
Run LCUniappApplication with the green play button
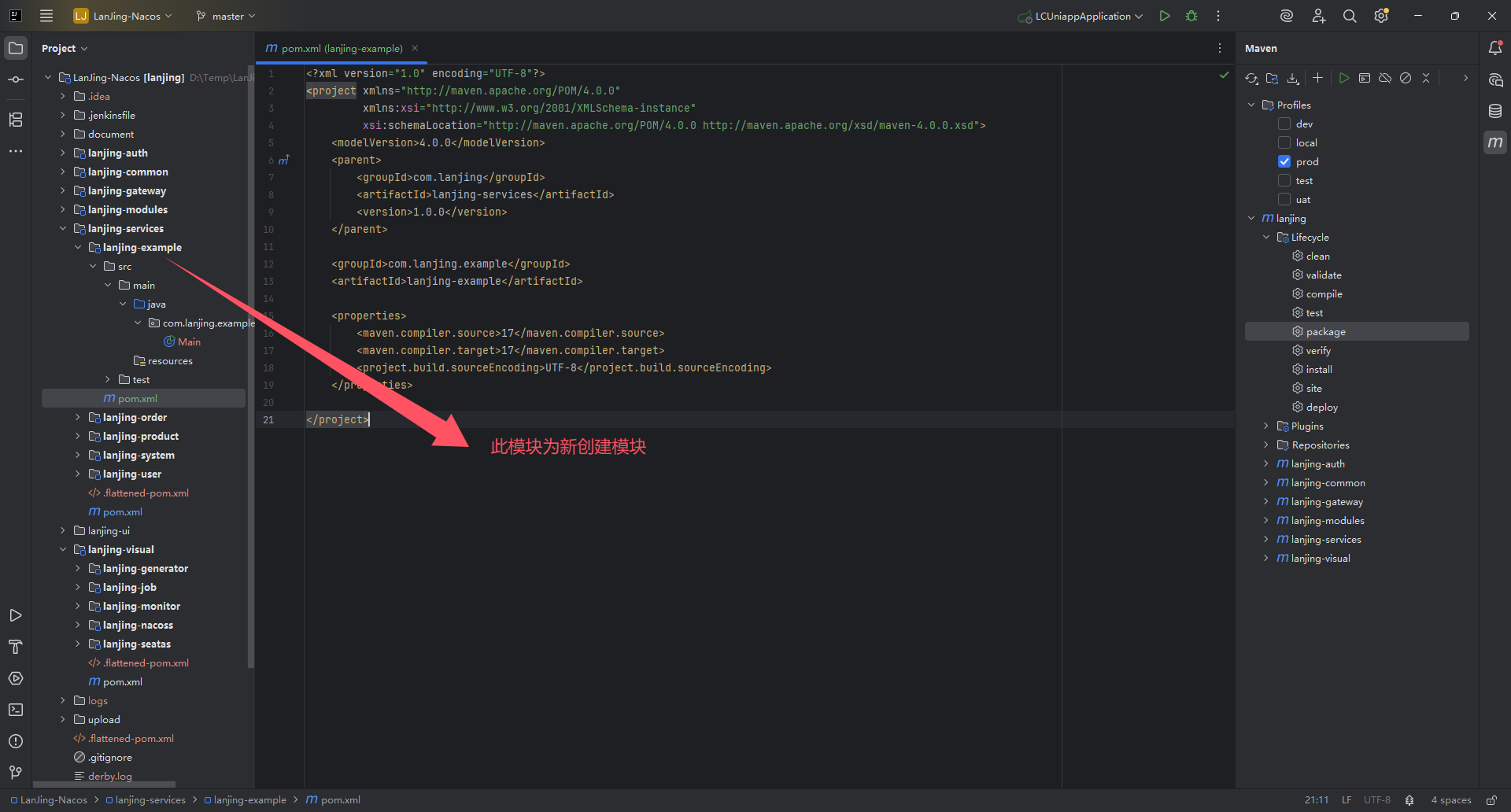pos(1165,16)
